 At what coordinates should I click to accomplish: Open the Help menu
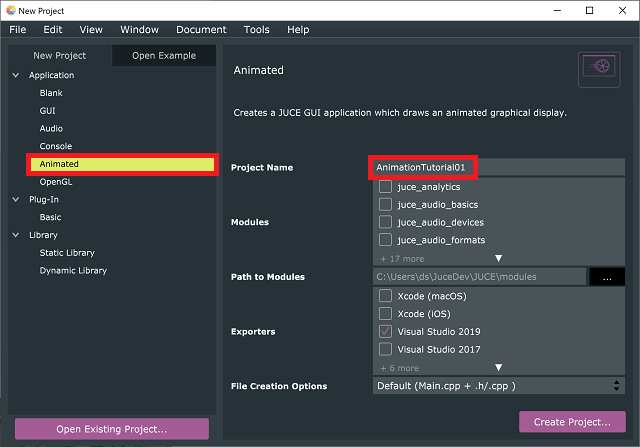(x=298, y=29)
